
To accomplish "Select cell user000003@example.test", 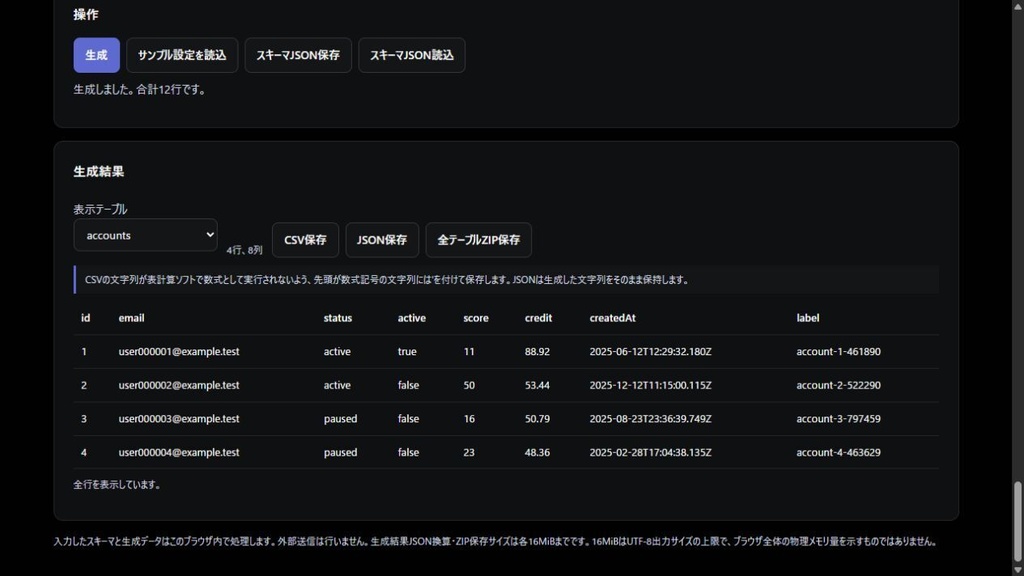I will (x=179, y=419).
